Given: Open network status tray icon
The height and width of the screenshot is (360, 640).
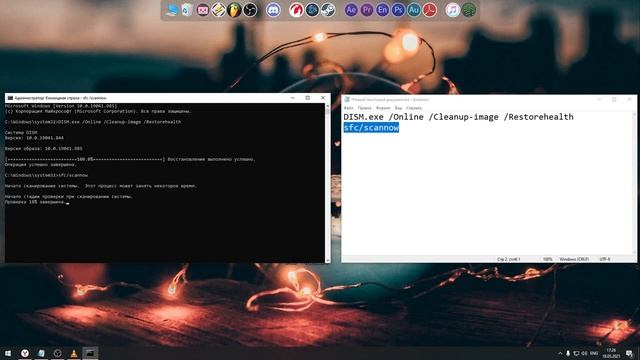Looking at the screenshot, I should 576,353.
